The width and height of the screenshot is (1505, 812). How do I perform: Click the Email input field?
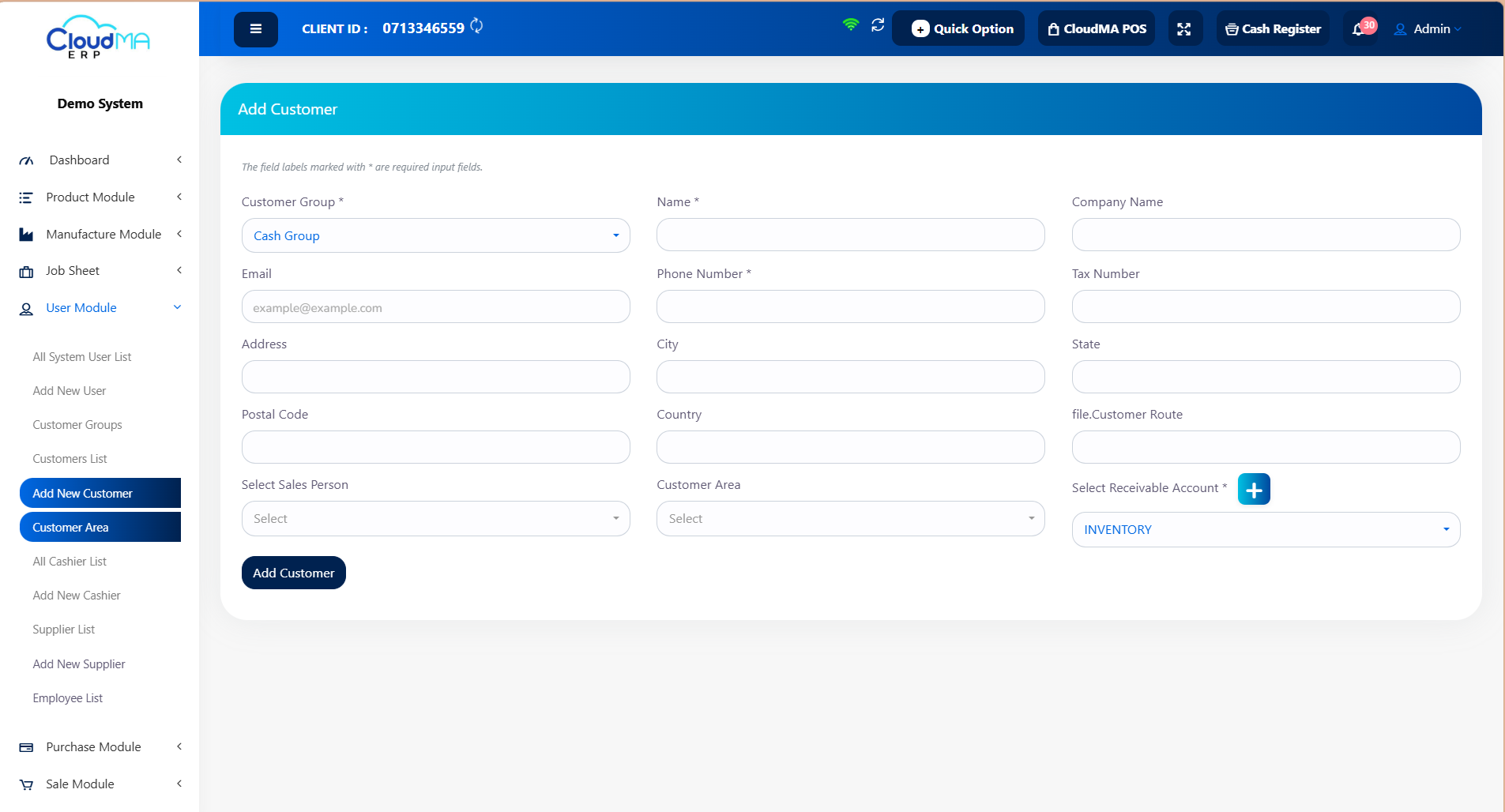coord(436,306)
